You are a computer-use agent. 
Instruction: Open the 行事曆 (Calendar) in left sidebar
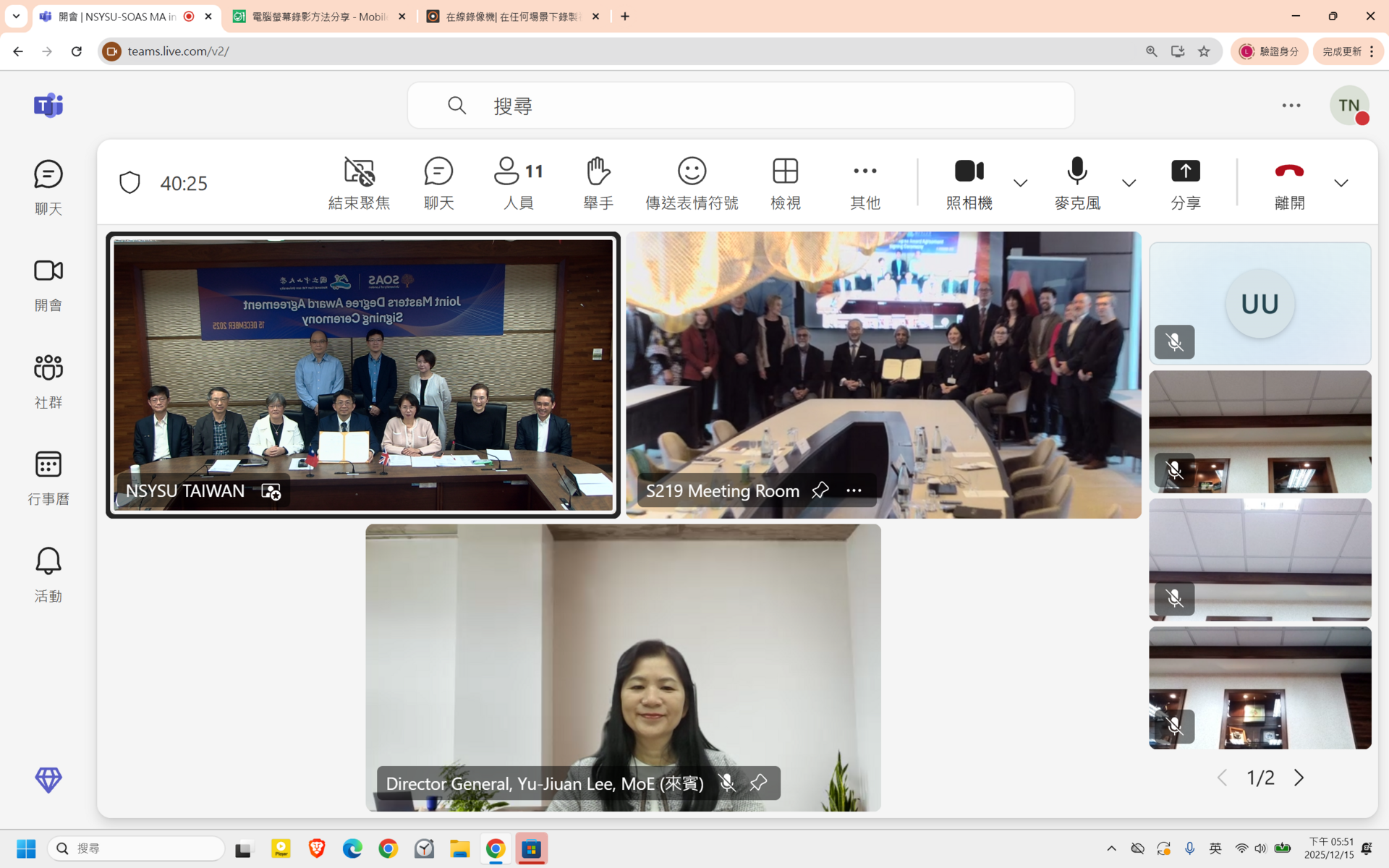click(48, 476)
